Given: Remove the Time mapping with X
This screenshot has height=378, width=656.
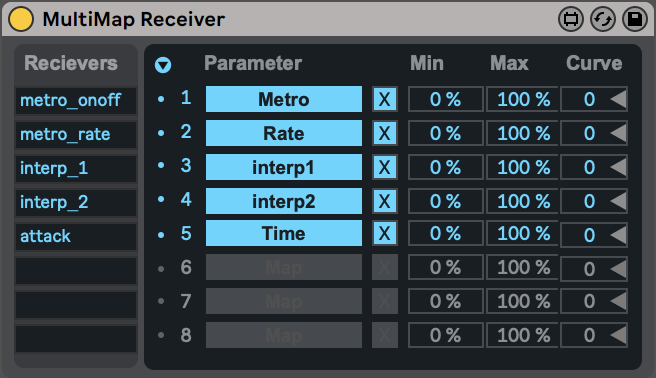Looking at the screenshot, I should (384, 233).
